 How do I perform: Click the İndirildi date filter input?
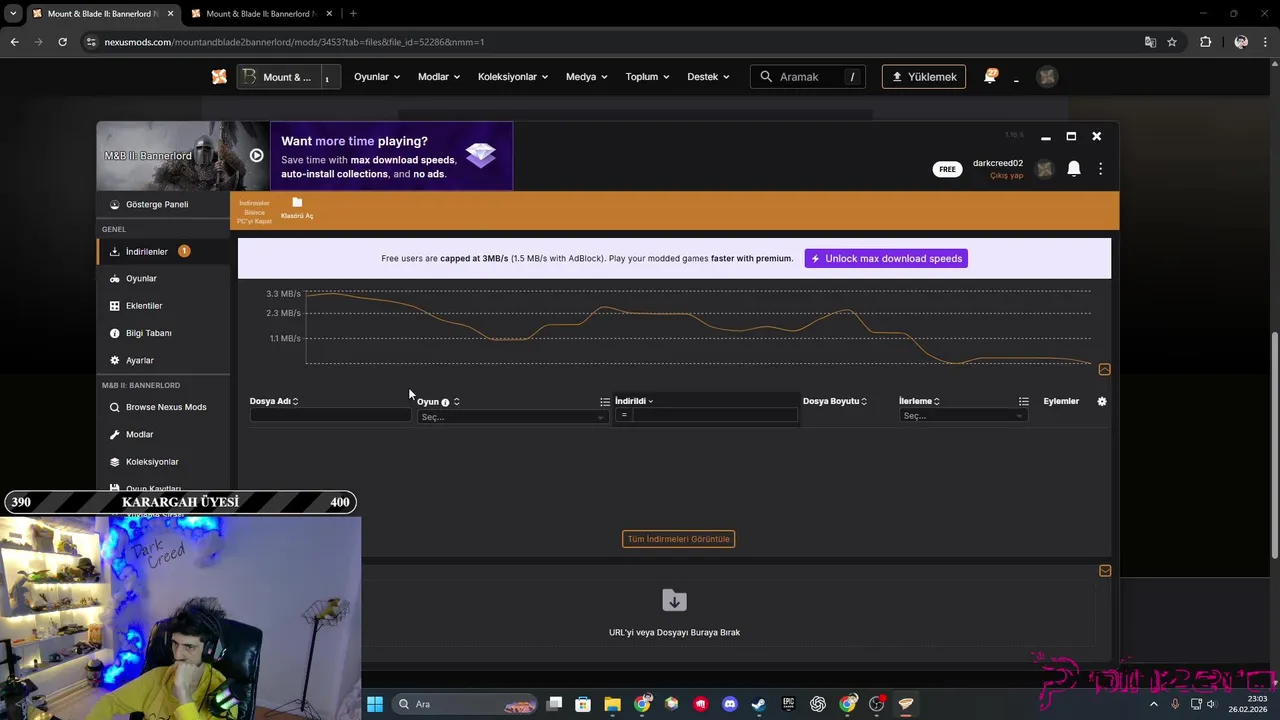(x=715, y=415)
